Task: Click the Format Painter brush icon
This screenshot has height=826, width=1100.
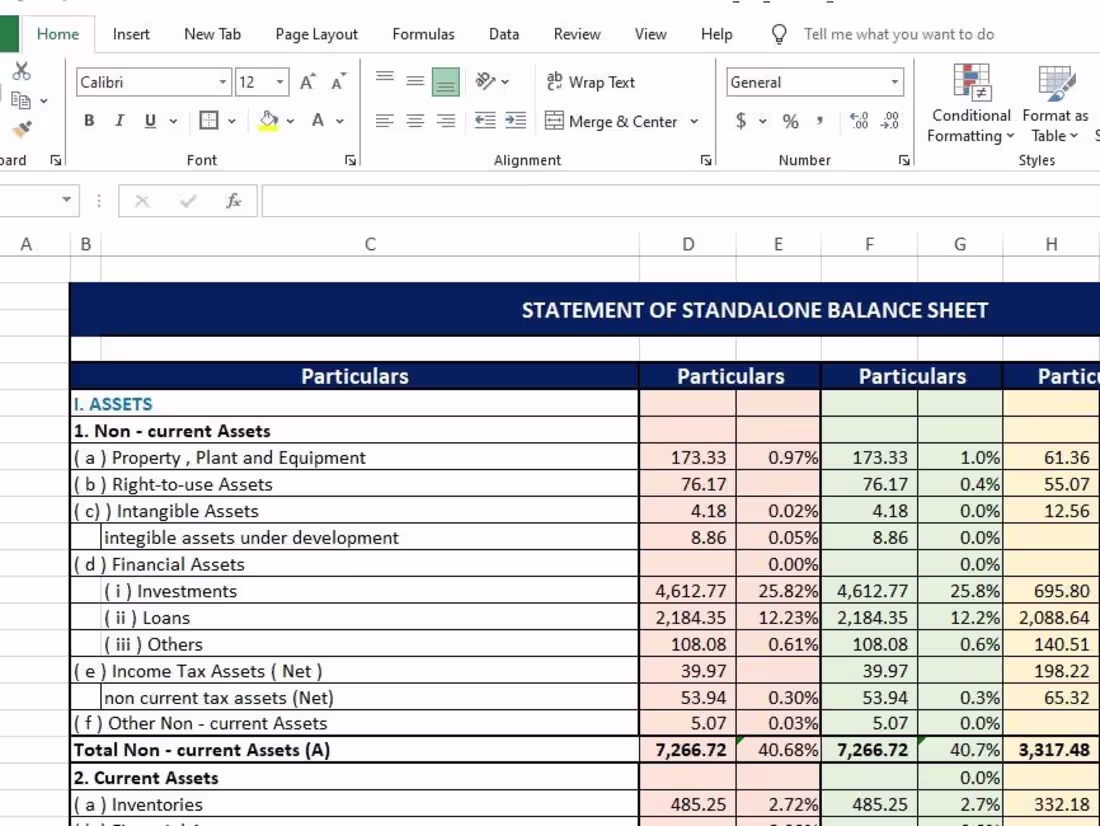Action: click(21, 129)
